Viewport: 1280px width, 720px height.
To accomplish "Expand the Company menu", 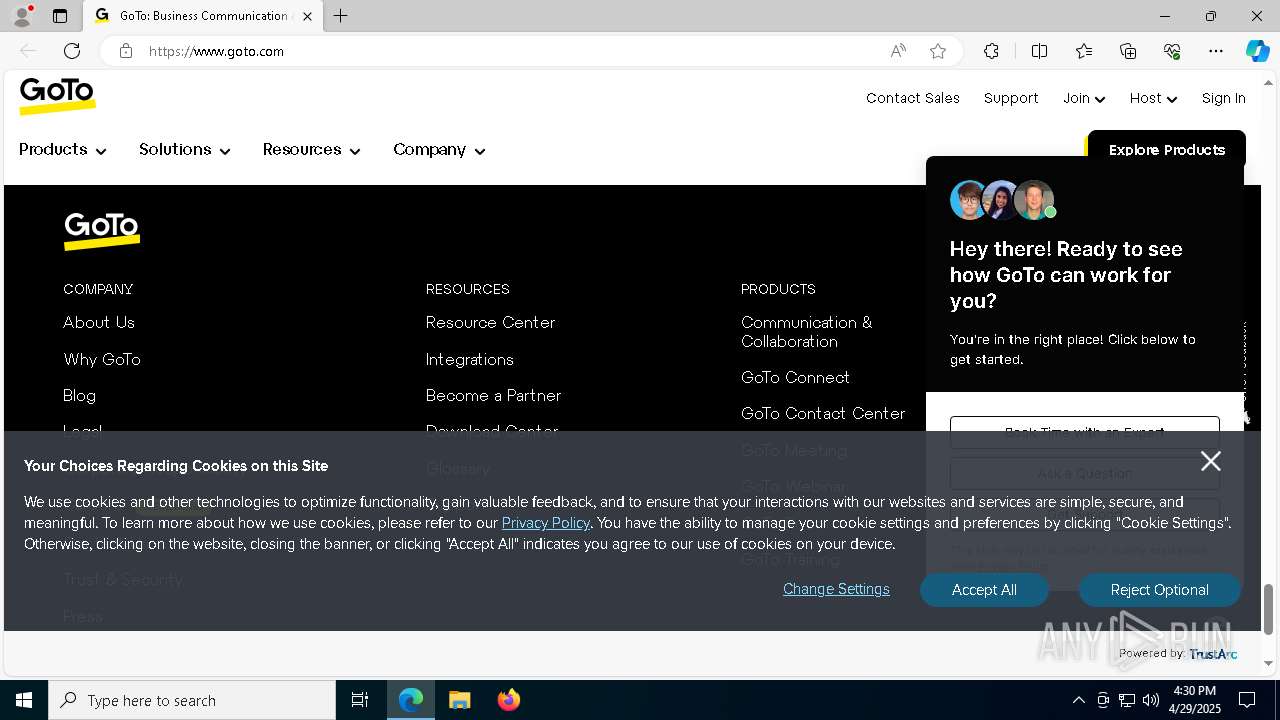I will coord(439,150).
